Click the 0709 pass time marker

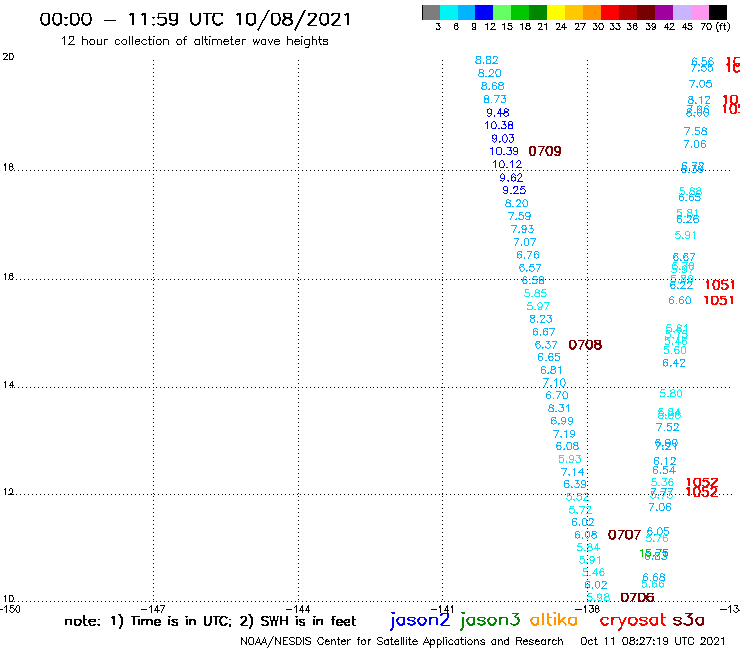545,151
